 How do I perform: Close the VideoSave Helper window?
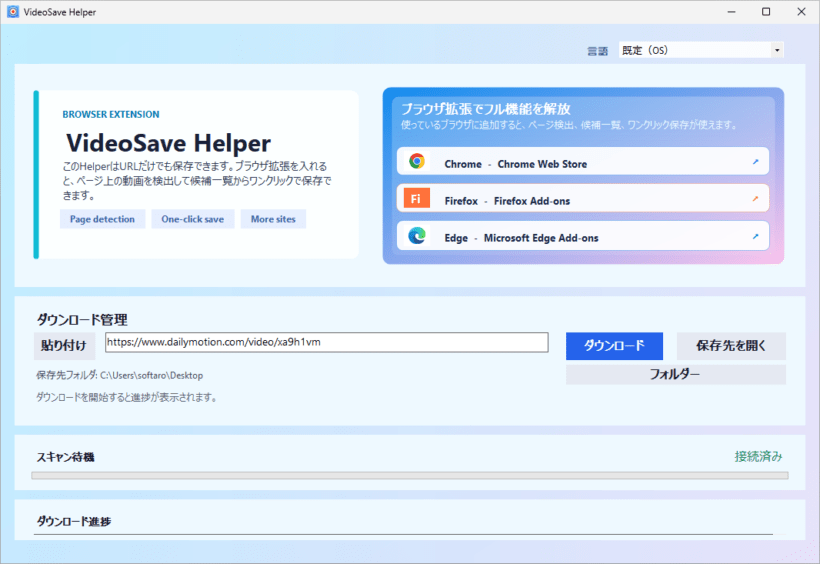tap(801, 12)
